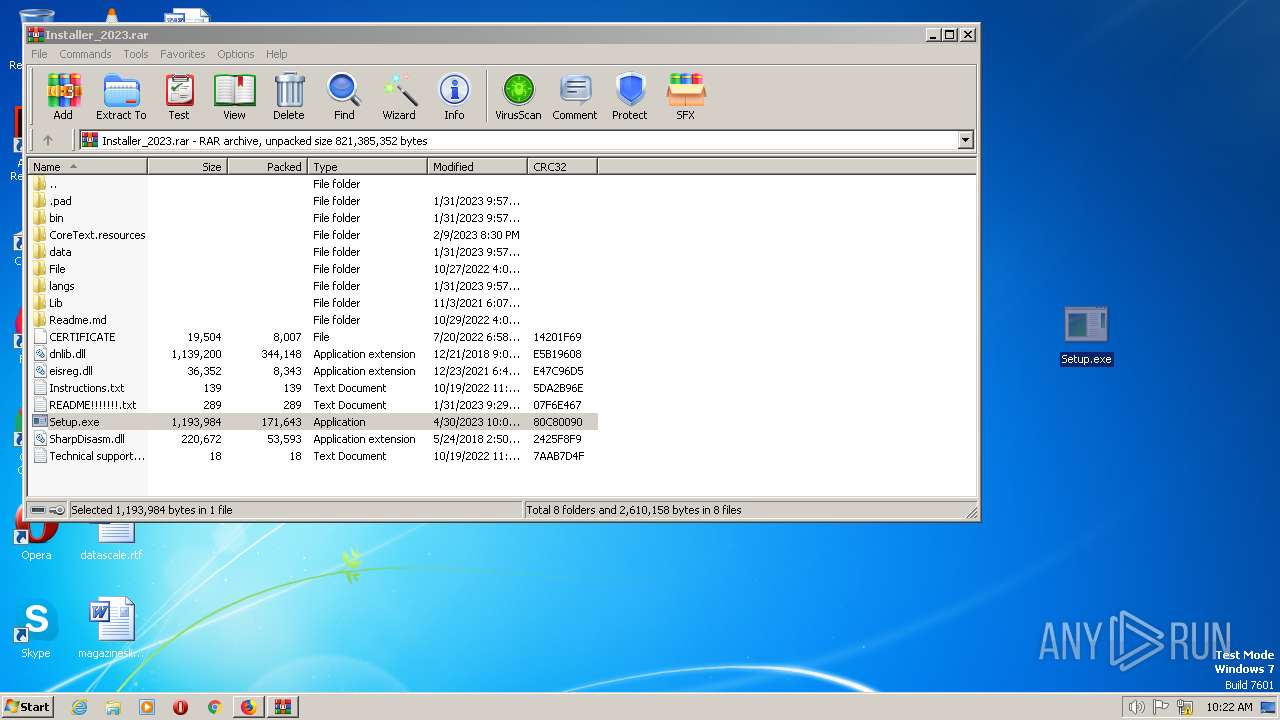The width and height of the screenshot is (1280, 720).
Task: Expand the archive path dropdown
Action: click(x=966, y=140)
